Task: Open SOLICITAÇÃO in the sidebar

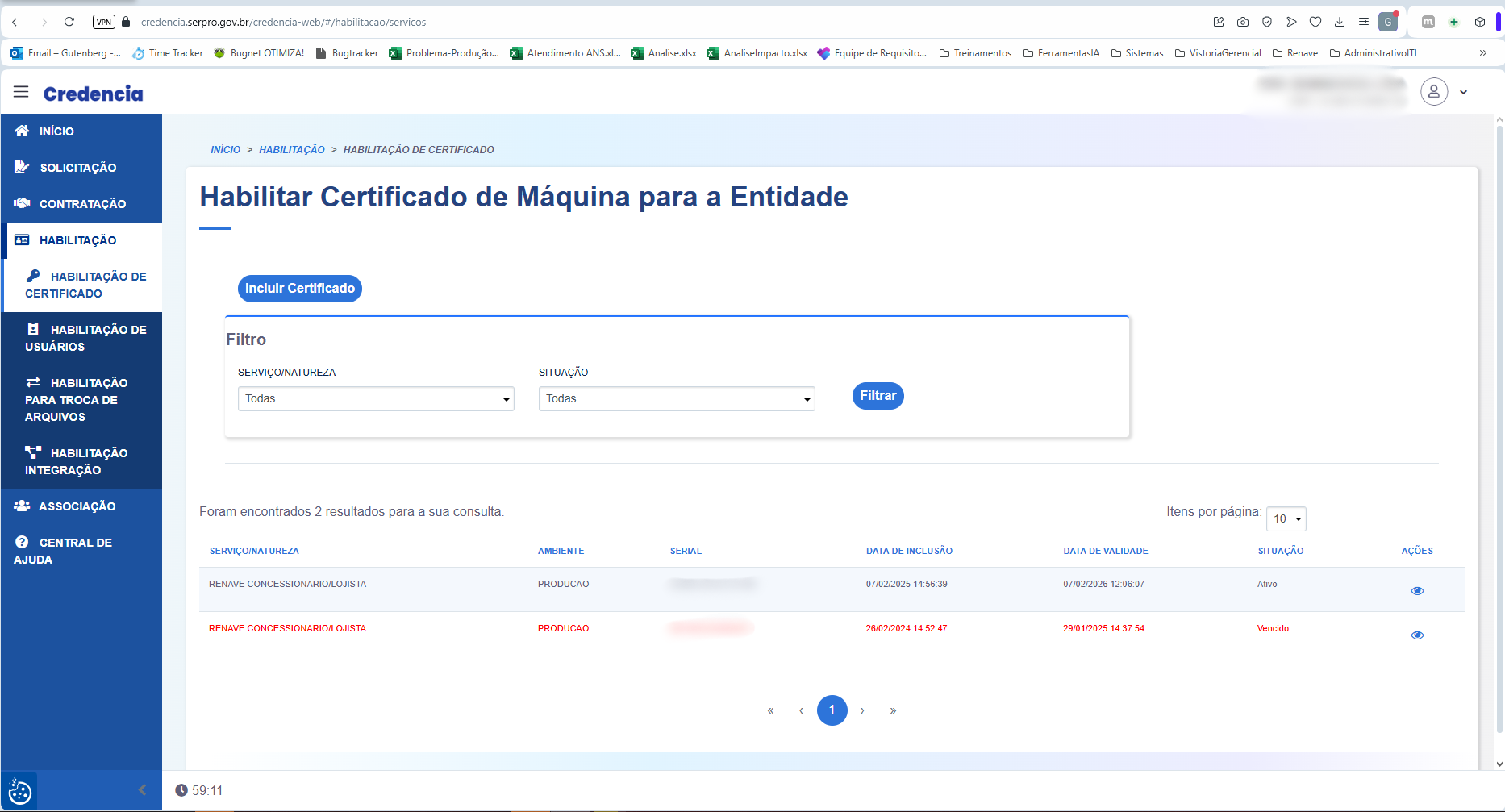Action: [x=81, y=168]
